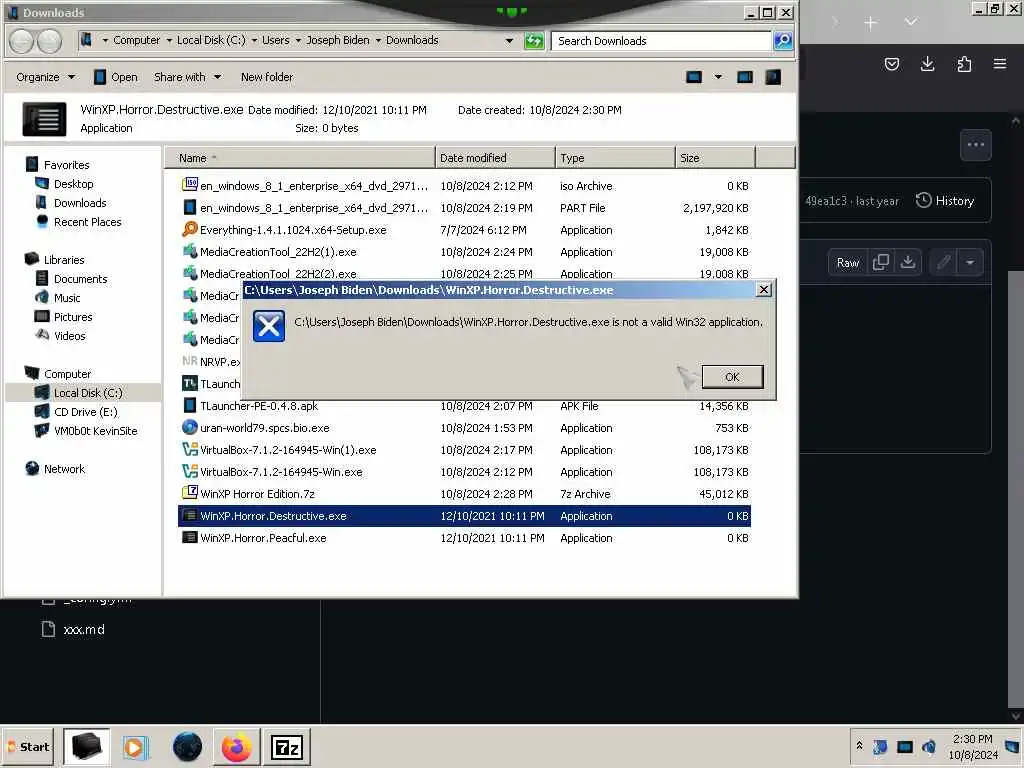Select Favorites in the navigation pane
This screenshot has width=1024, height=768.
click(66, 165)
